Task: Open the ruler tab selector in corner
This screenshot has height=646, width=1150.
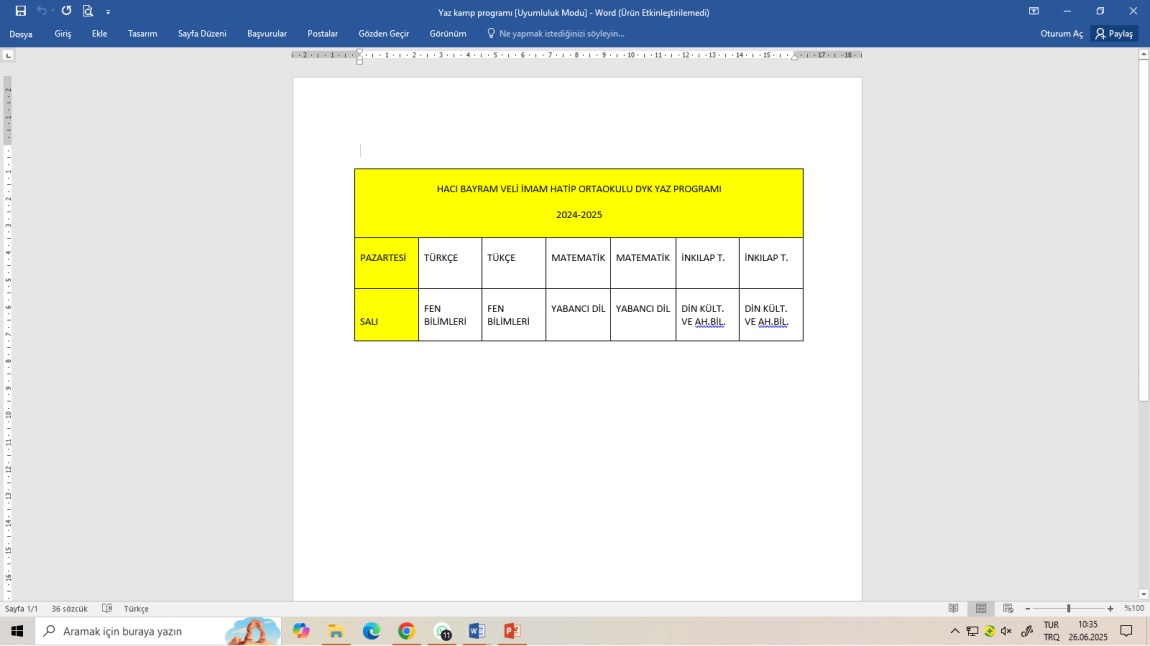Action: point(8,55)
